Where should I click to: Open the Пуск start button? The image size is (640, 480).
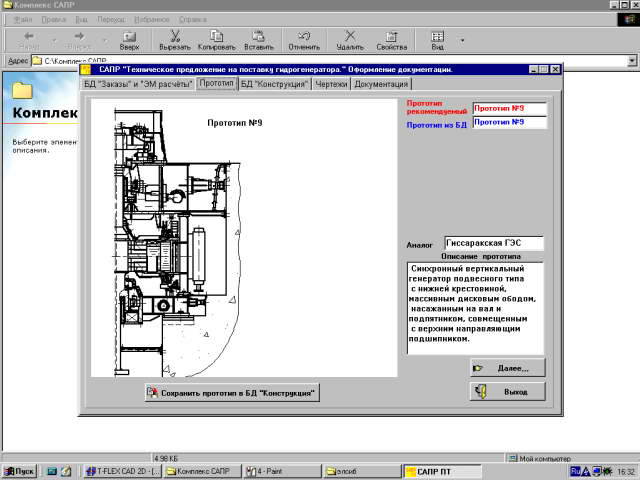(x=20, y=471)
